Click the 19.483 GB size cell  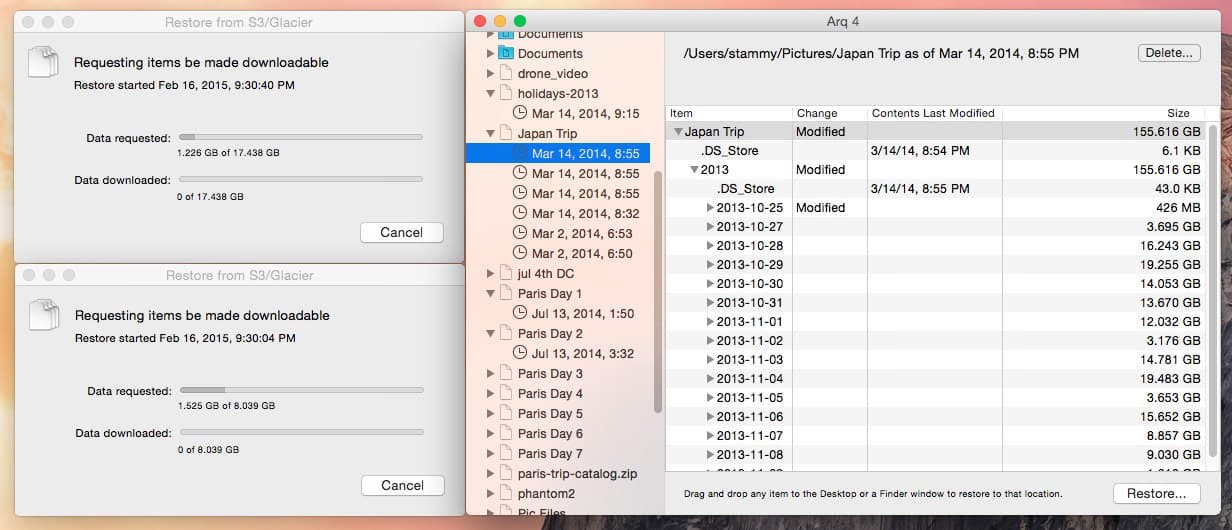click(x=1170, y=378)
